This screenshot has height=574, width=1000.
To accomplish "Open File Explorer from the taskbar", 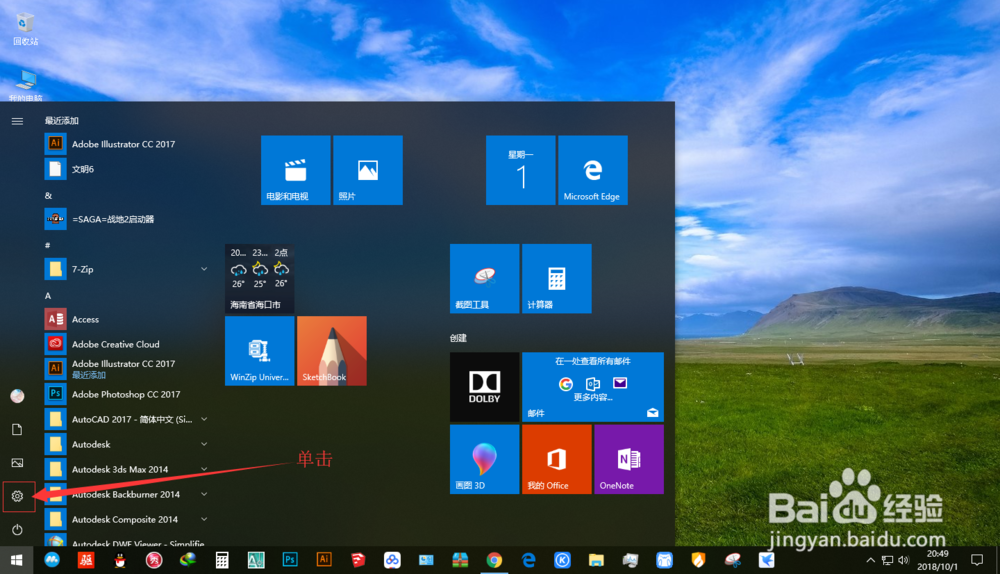I will click(596, 560).
